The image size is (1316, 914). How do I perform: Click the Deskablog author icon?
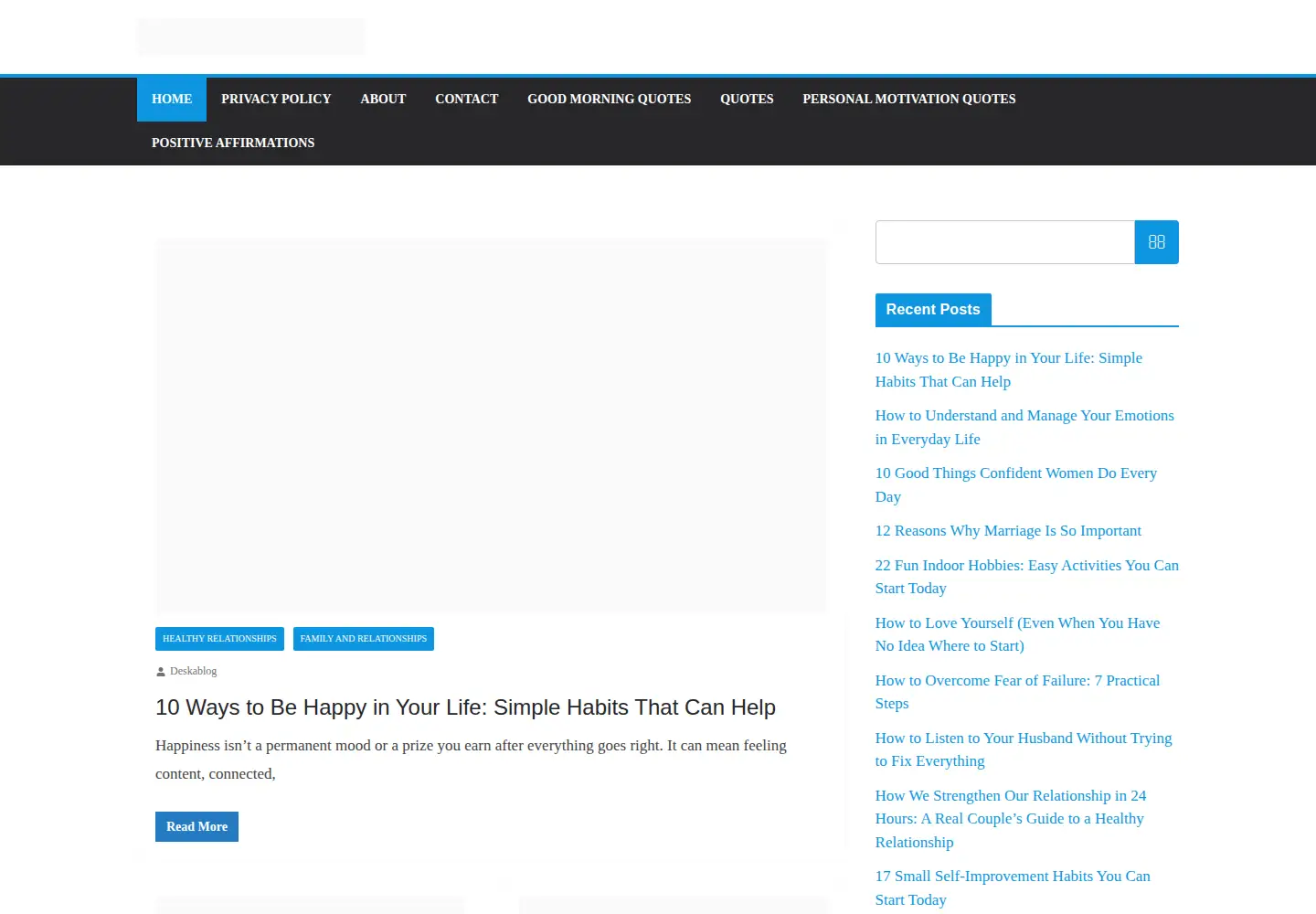click(x=161, y=672)
